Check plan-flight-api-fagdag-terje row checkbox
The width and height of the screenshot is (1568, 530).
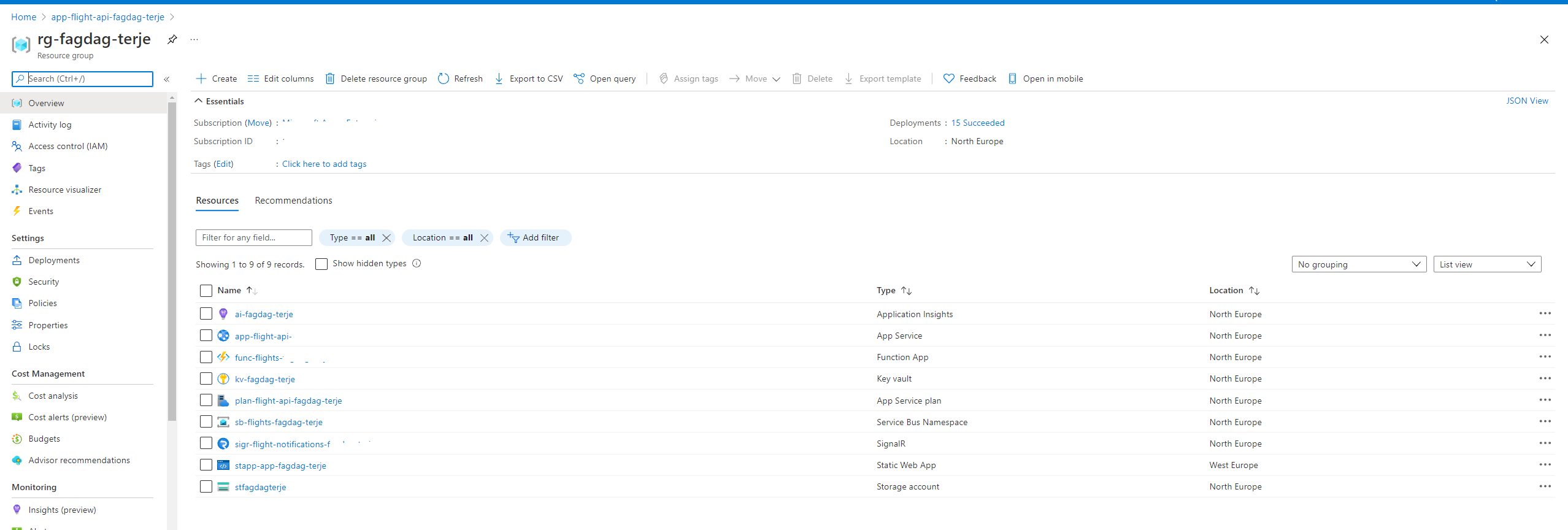[x=206, y=400]
